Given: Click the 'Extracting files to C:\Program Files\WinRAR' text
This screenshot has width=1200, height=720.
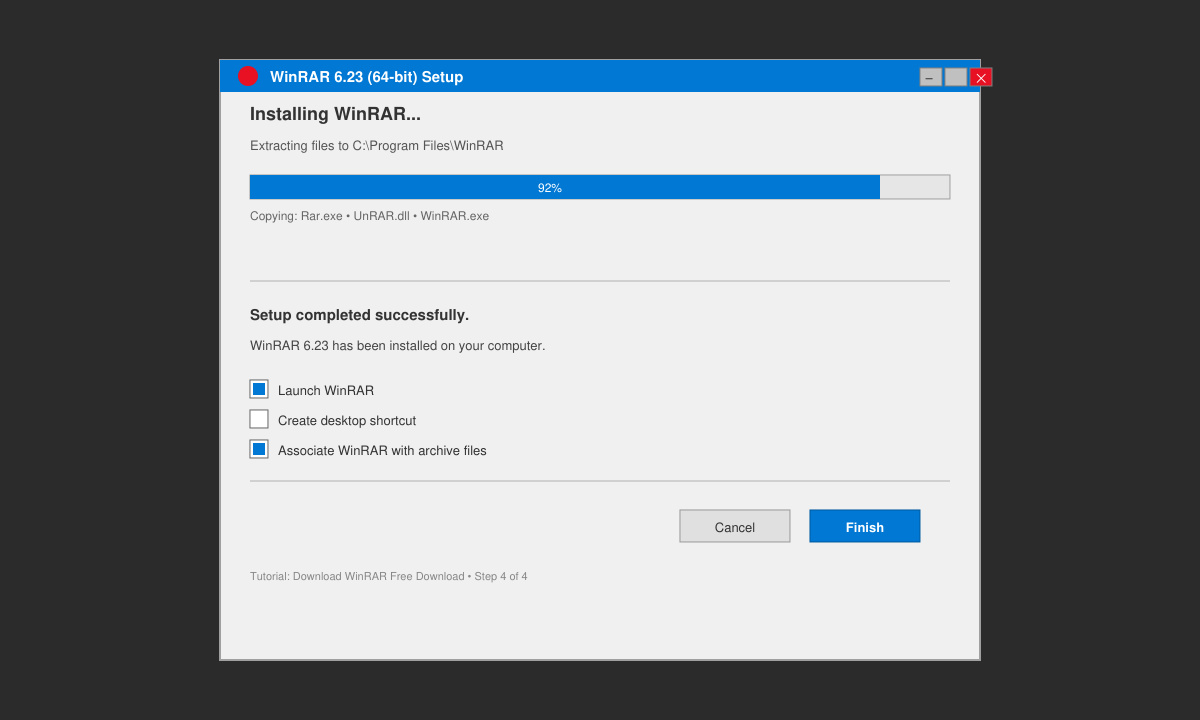Looking at the screenshot, I should point(377,146).
